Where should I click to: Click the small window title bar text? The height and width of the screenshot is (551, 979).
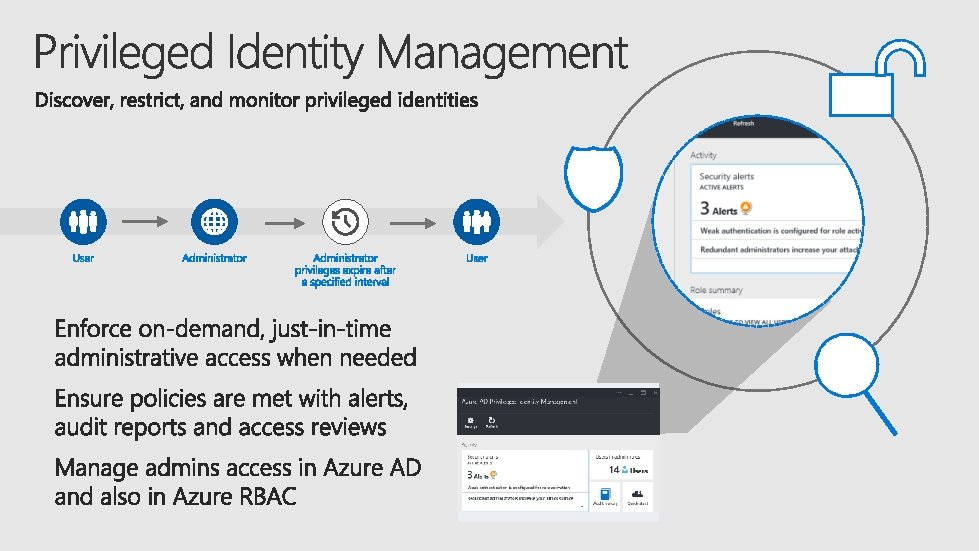(x=519, y=401)
